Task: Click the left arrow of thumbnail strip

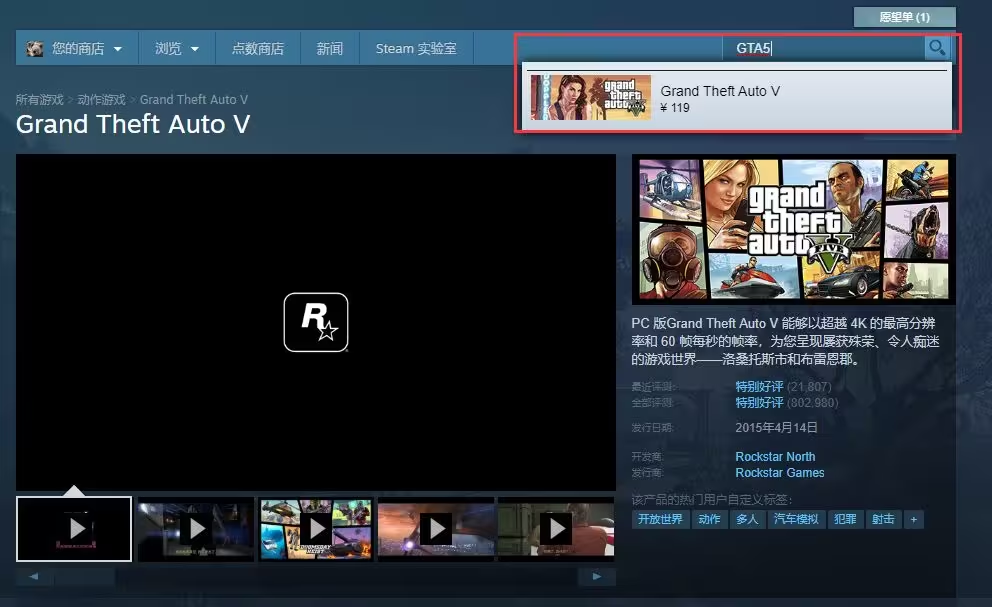Action: pos(34,576)
